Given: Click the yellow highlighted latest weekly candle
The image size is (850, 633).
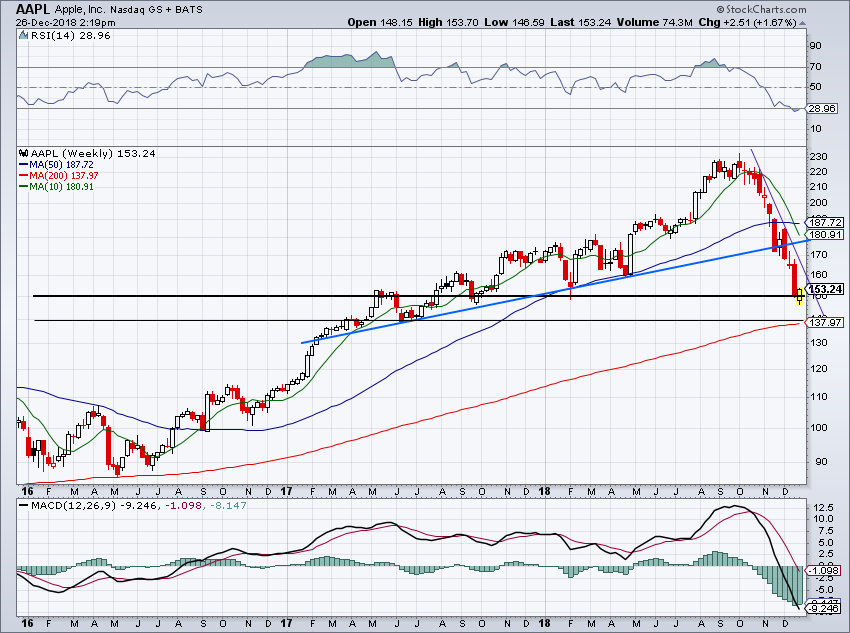Looking at the screenshot, I should pyautogui.click(x=800, y=296).
